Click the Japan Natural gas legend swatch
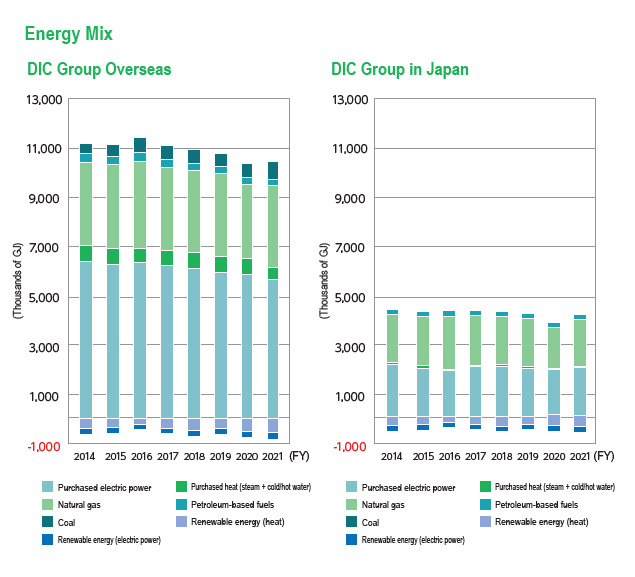 point(352,504)
